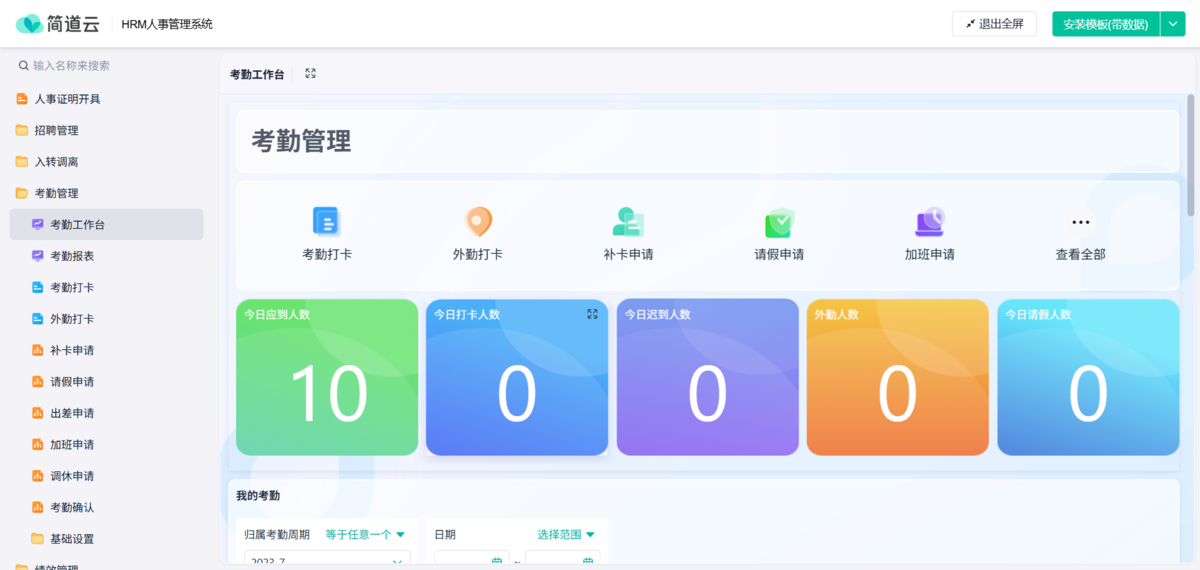This screenshot has width=1200, height=570.
Task: Click the 考勤报表 dashboard icon
Action: coord(38,256)
